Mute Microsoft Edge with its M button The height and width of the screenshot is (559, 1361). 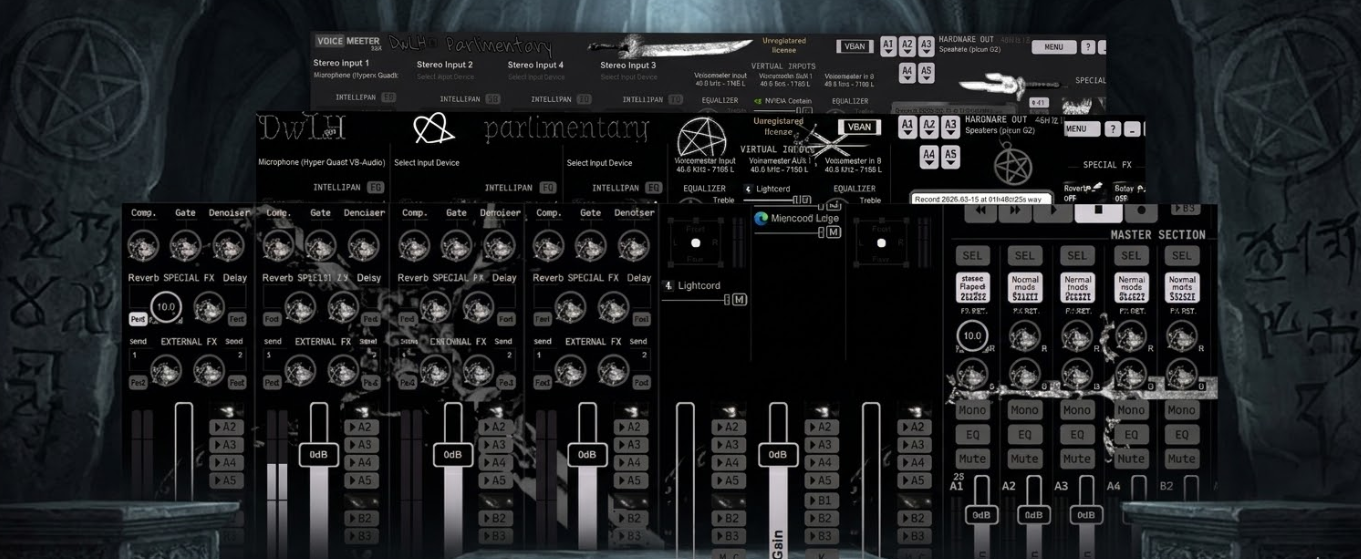tap(833, 232)
